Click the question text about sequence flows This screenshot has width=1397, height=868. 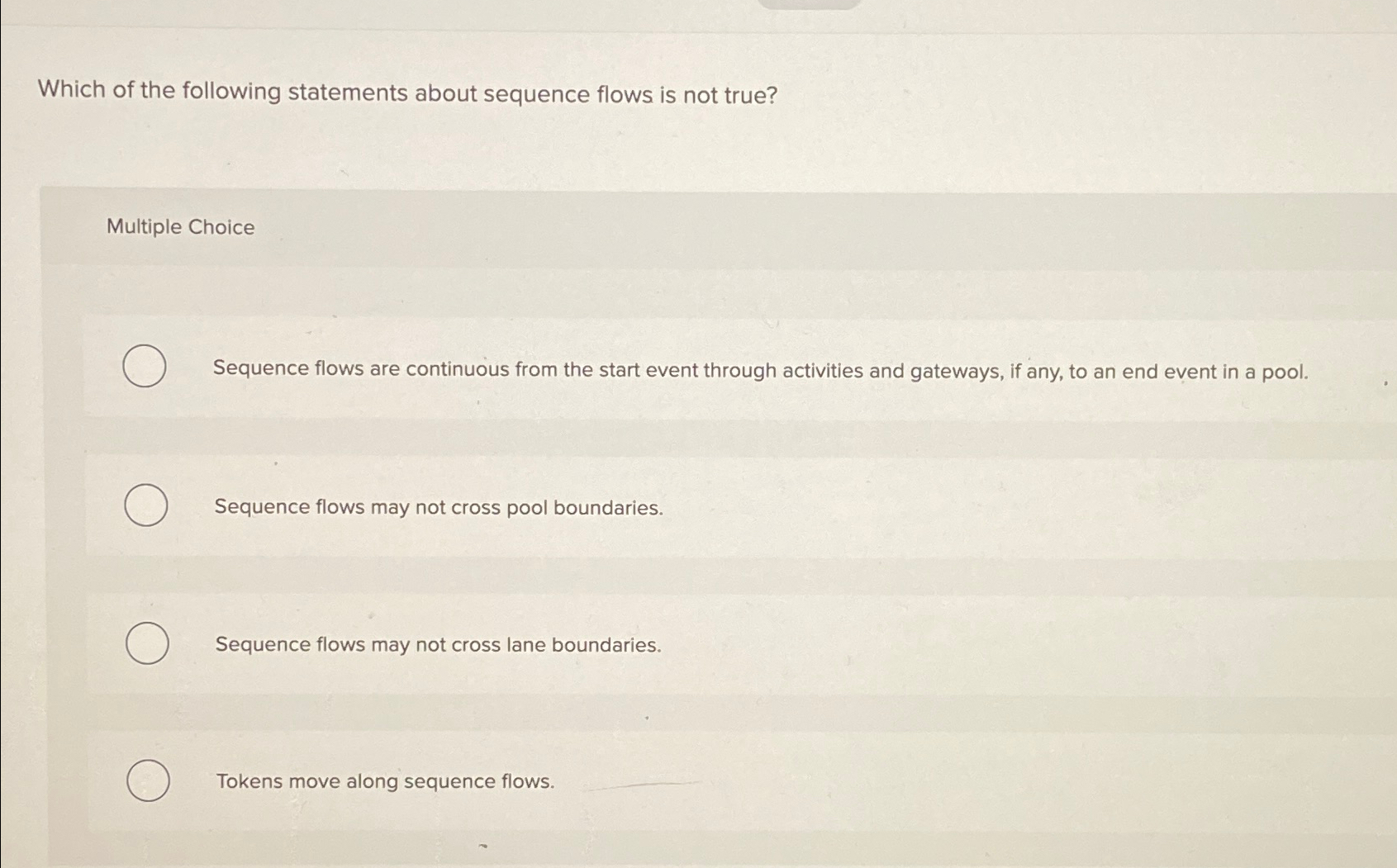(x=406, y=92)
